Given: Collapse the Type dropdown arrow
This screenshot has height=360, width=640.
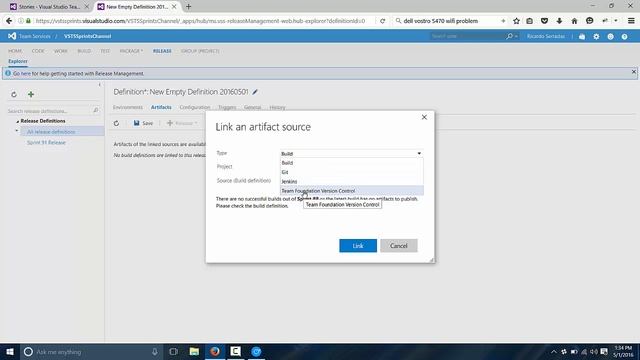Looking at the screenshot, I should tap(419, 153).
